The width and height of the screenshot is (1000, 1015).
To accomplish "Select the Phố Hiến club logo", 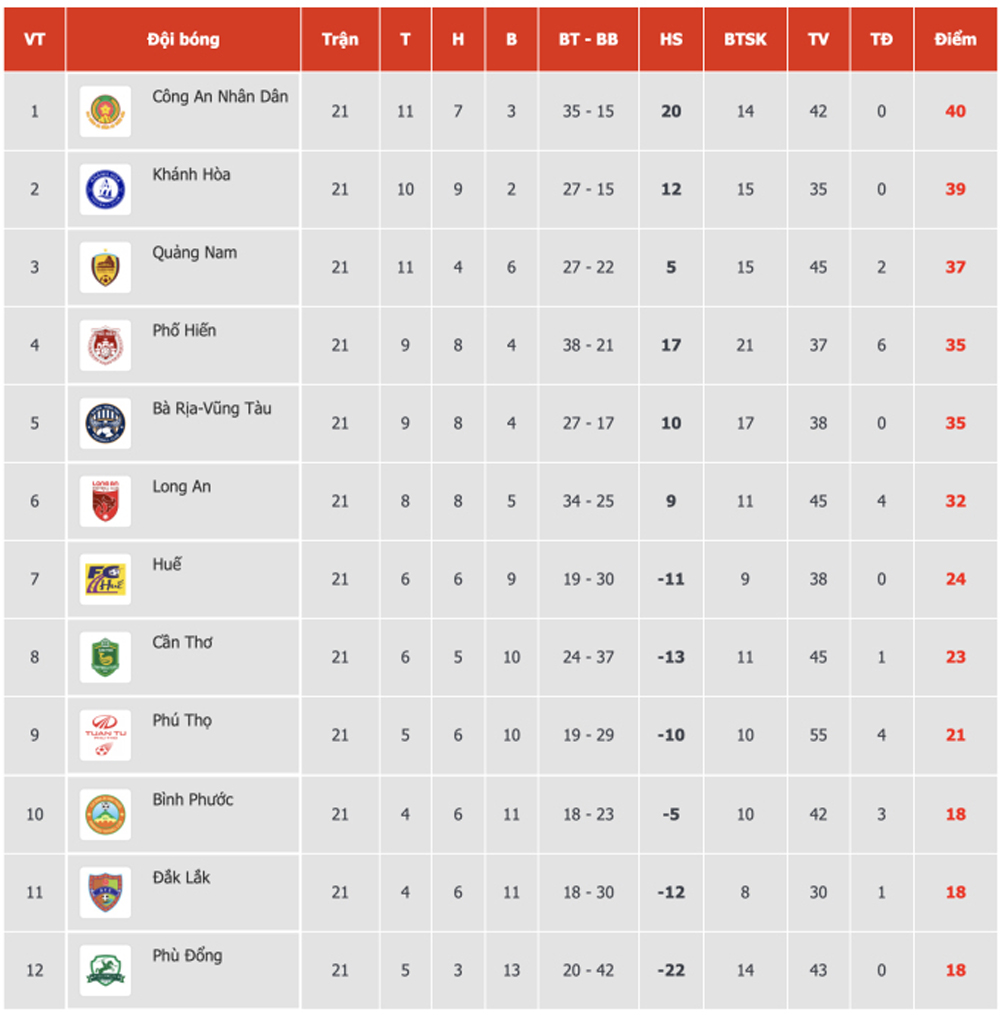I will tap(106, 346).
